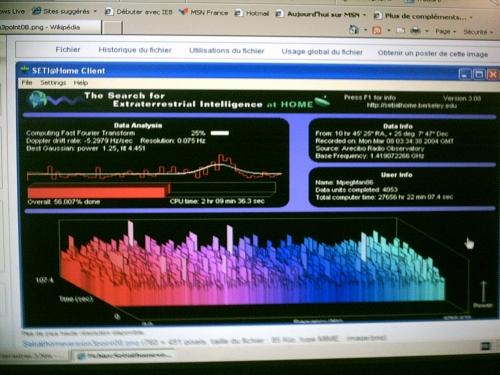The height and width of the screenshot is (375, 500).
Task: Click the Read mail envelope icon
Action: tap(401, 31)
